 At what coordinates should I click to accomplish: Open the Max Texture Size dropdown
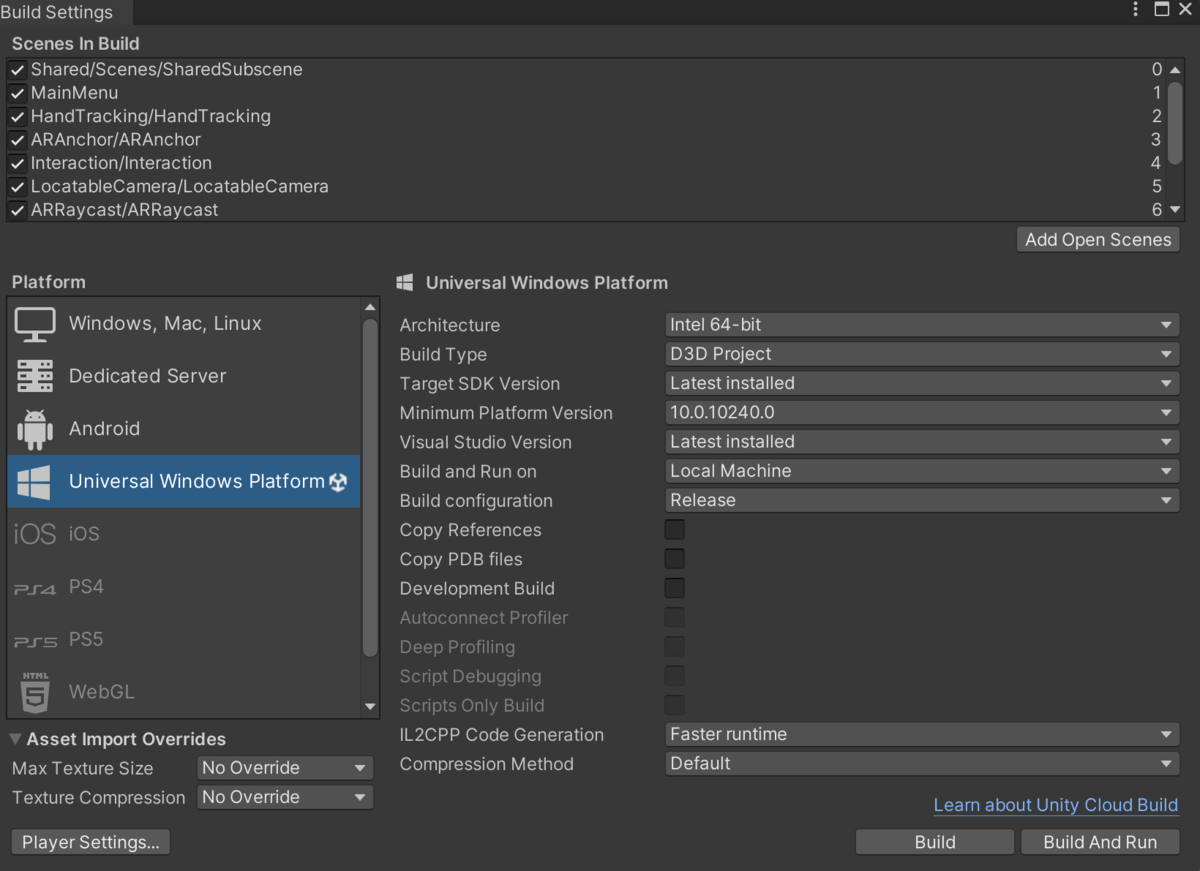285,768
